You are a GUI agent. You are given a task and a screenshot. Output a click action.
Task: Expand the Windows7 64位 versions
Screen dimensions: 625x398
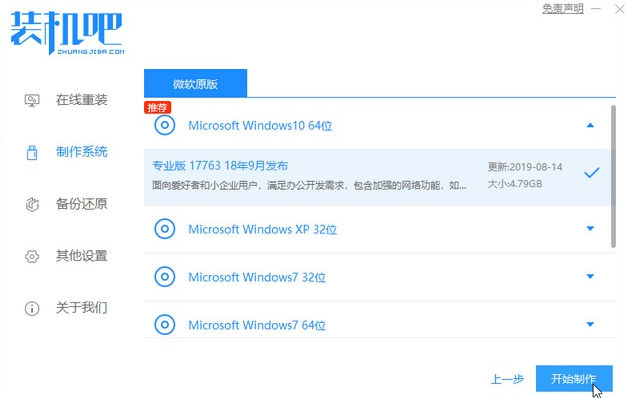point(590,324)
